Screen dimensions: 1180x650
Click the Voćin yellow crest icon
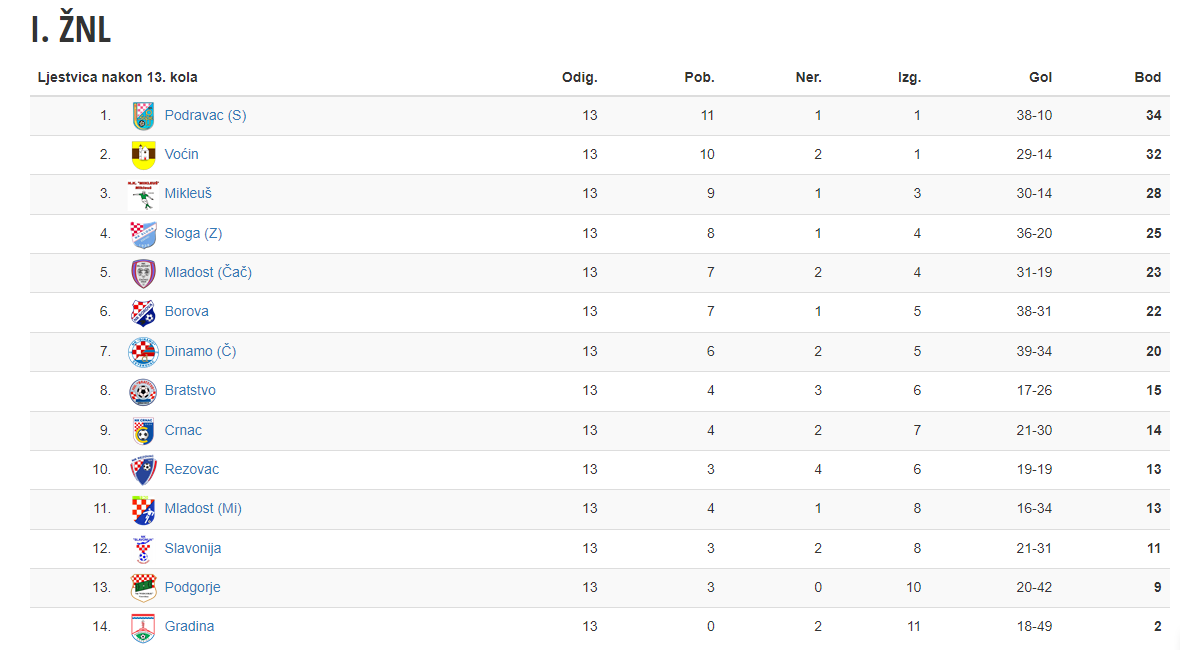[x=143, y=155]
